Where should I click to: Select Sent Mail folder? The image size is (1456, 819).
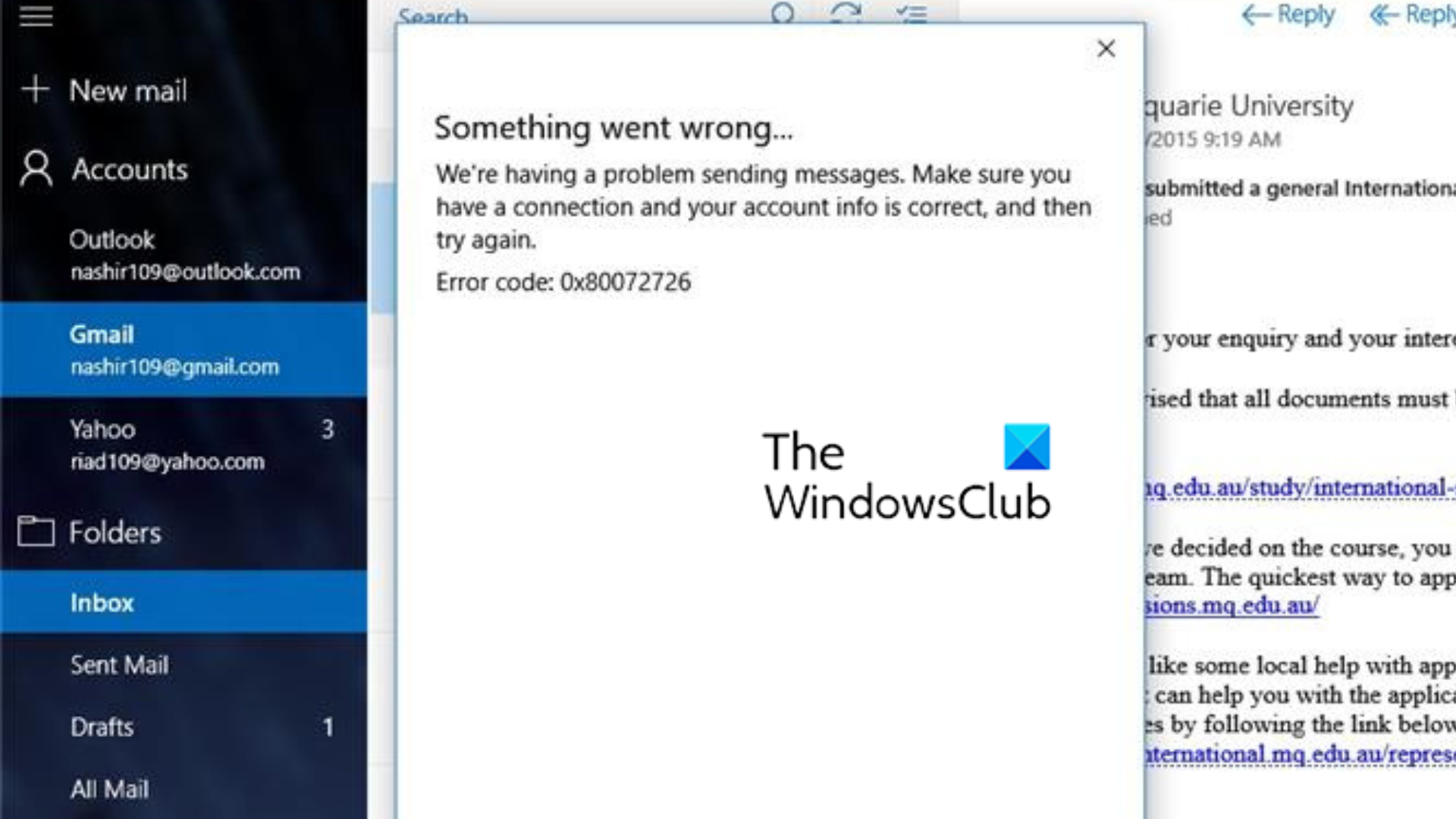click(x=119, y=665)
